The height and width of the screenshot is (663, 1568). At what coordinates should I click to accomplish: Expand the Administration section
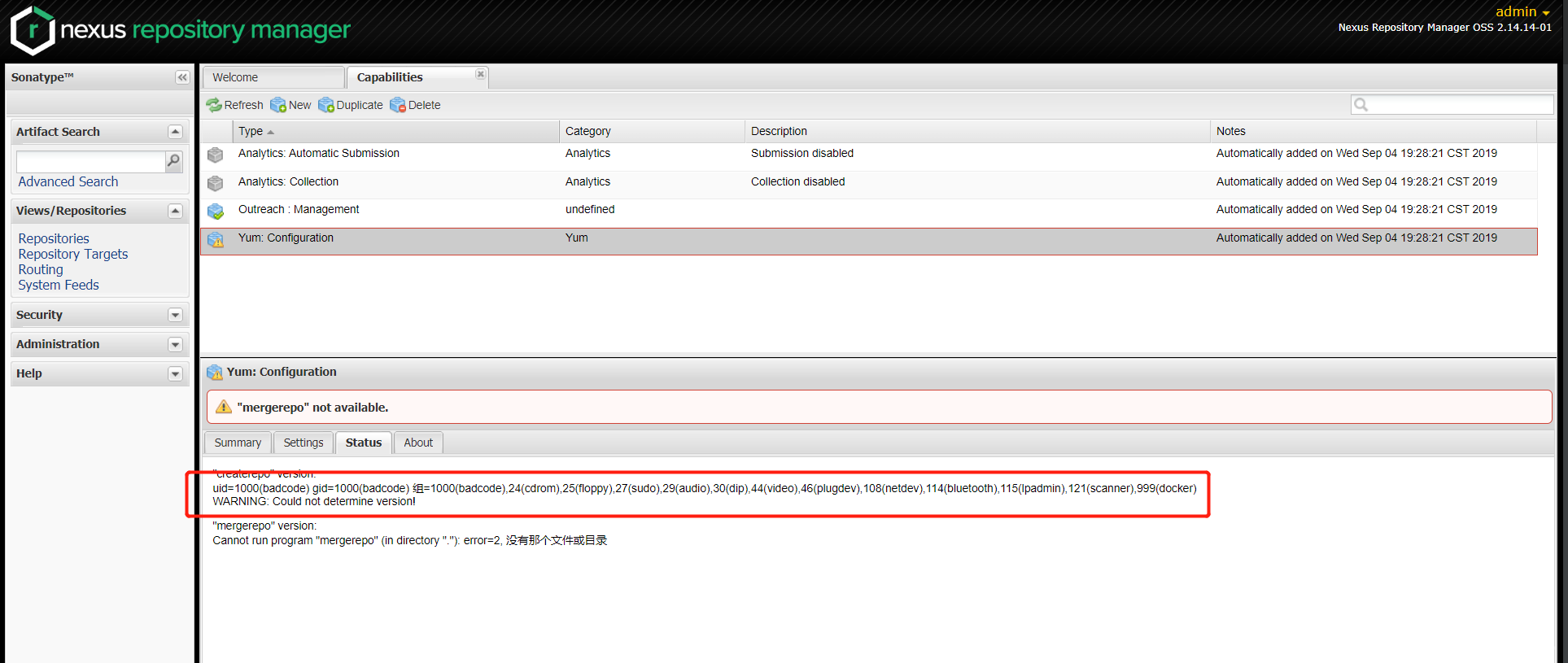pos(175,344)
